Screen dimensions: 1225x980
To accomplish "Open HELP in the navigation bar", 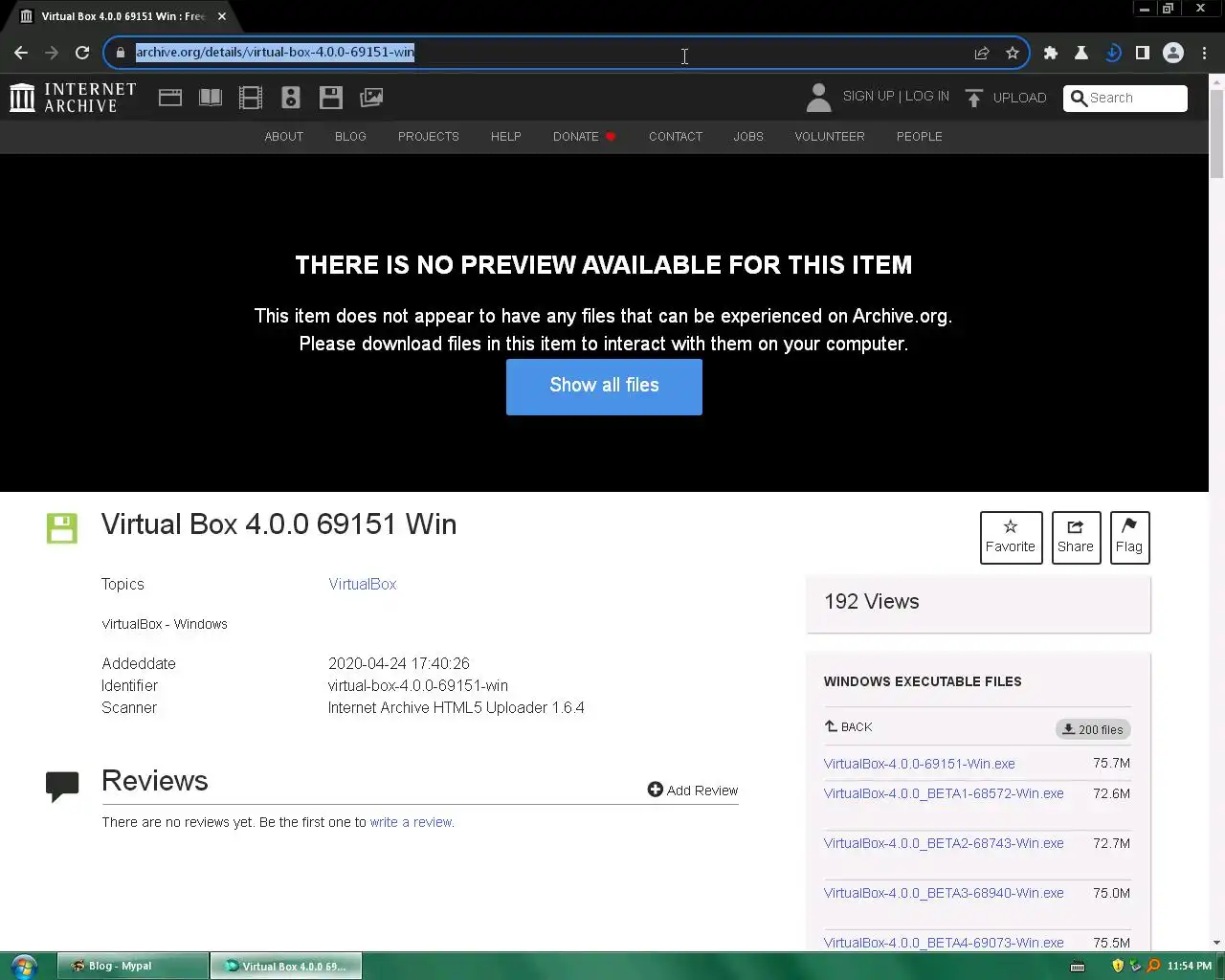I will pos(506,137).
